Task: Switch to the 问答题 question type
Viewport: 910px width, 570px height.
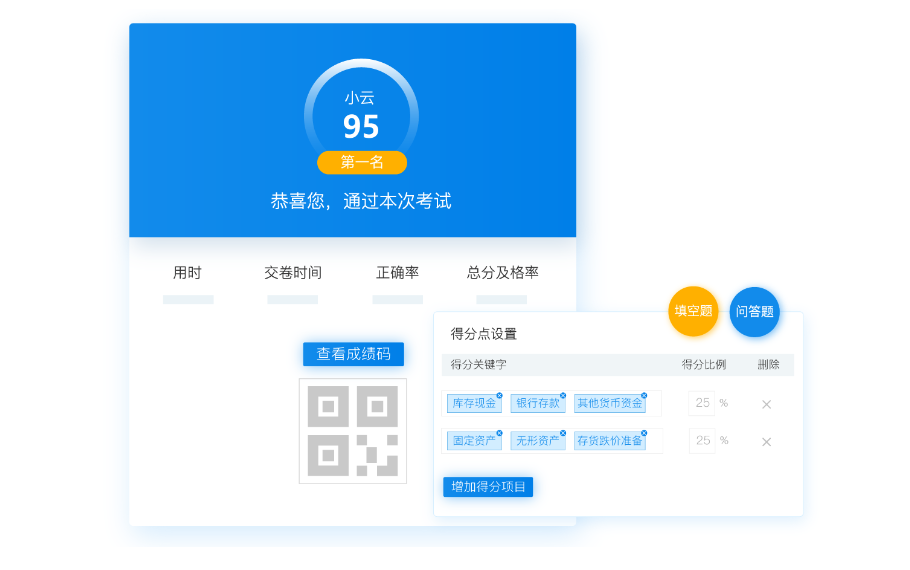Action: 754,311
